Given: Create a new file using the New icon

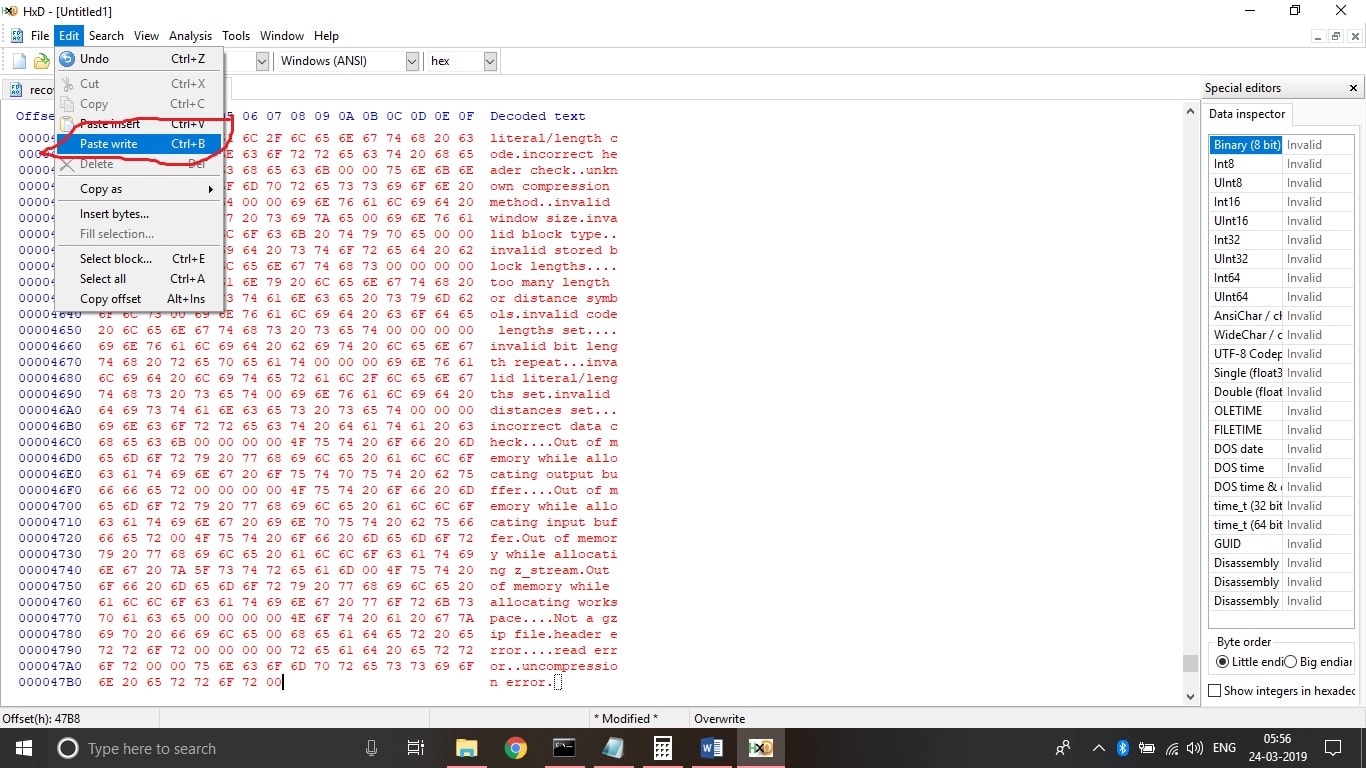Looking at the screenshot, I should [x=18, y=60].
